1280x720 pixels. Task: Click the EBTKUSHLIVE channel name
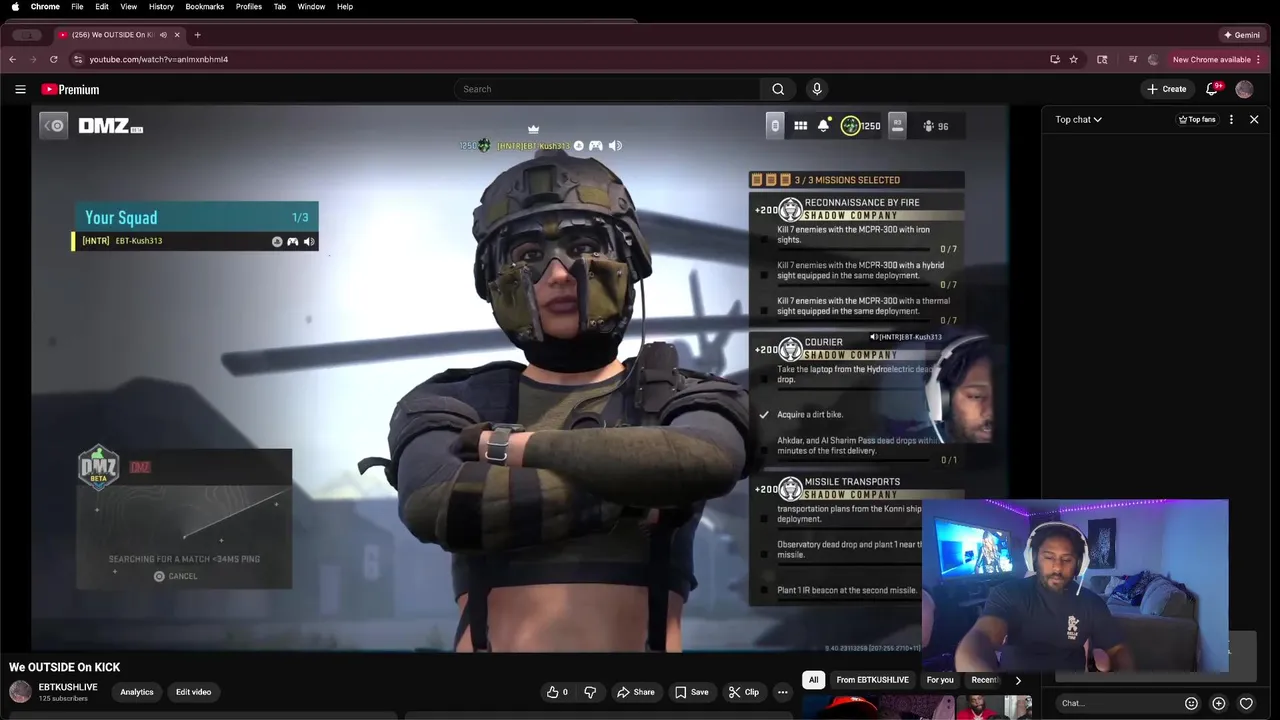pos(68,687)
